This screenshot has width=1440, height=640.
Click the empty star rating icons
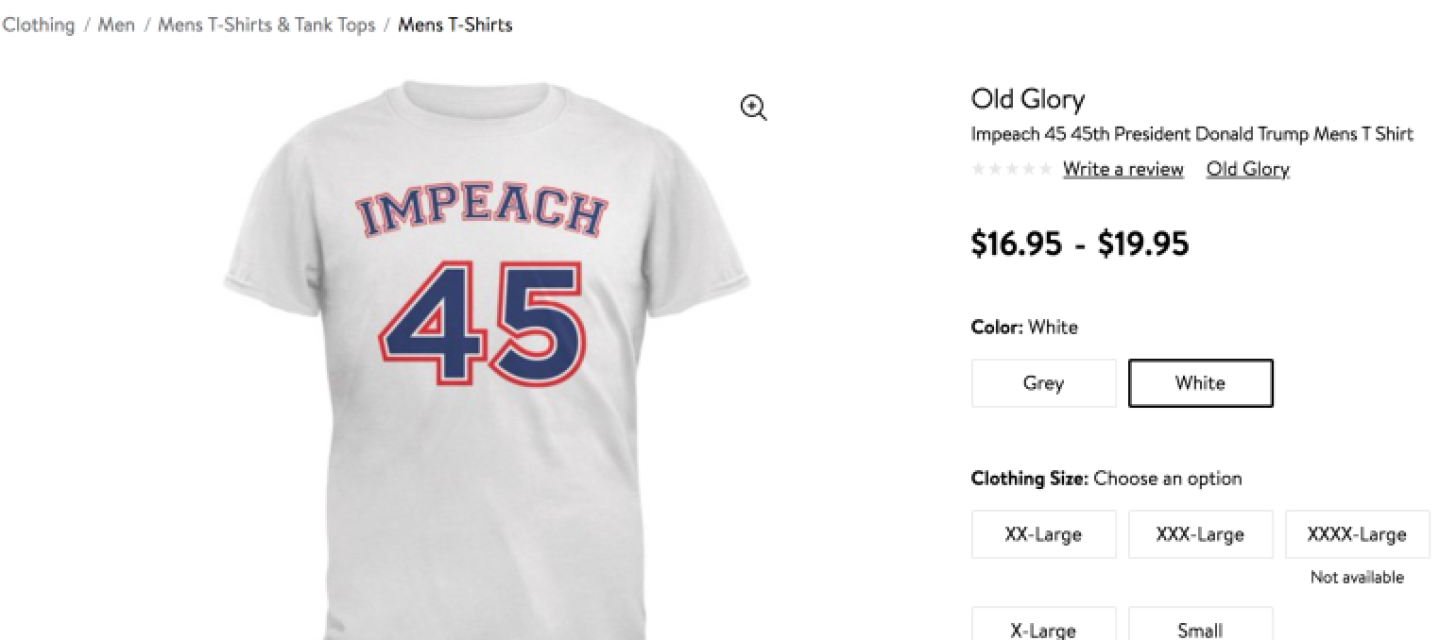[1011, 170]
